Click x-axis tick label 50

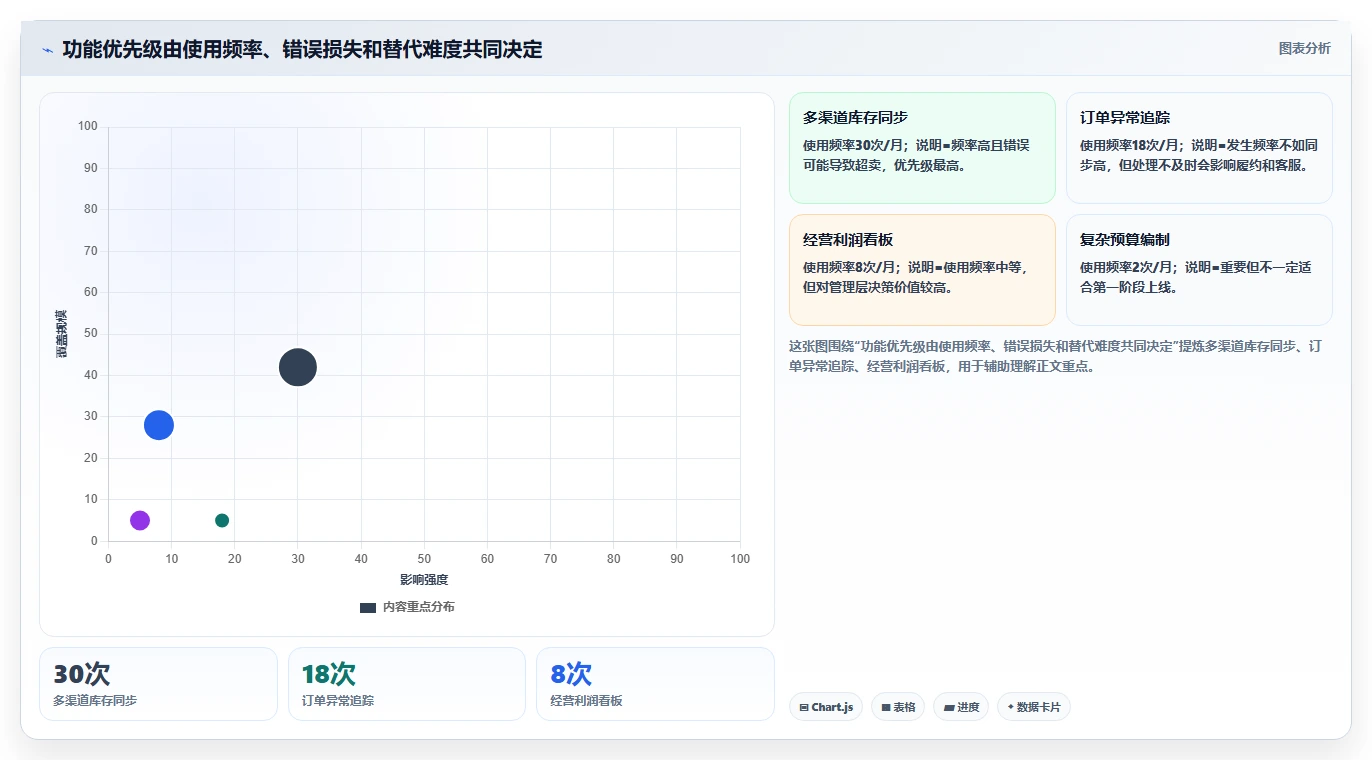pos(424,559)
